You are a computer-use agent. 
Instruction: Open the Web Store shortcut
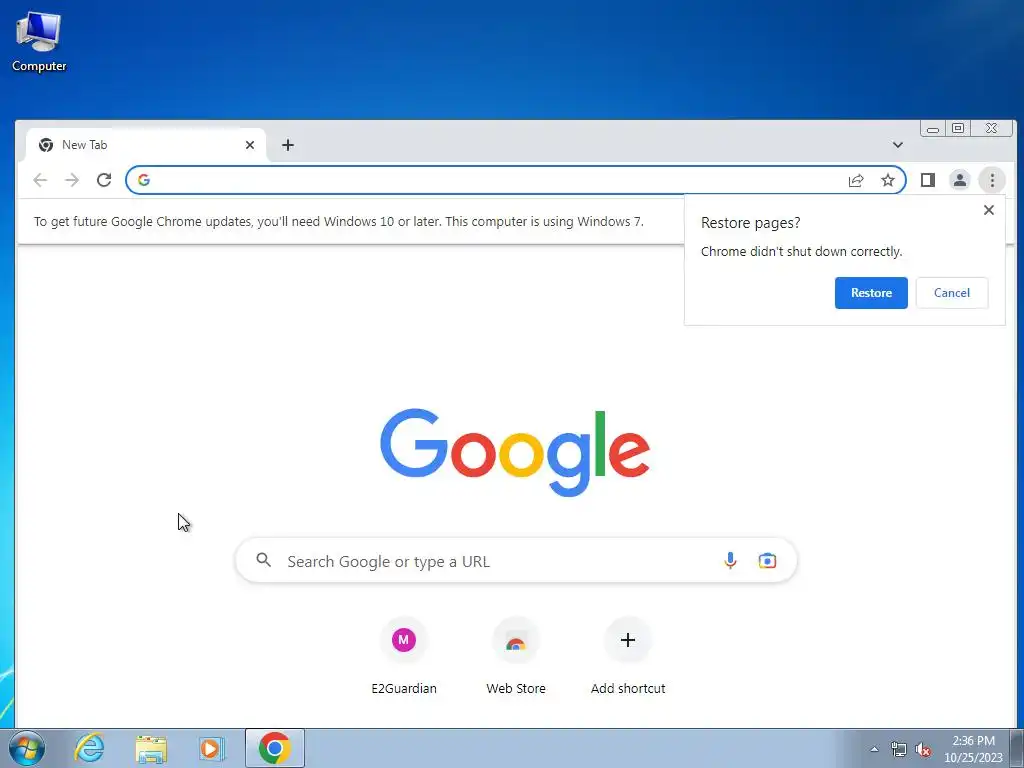coord(516,656)
